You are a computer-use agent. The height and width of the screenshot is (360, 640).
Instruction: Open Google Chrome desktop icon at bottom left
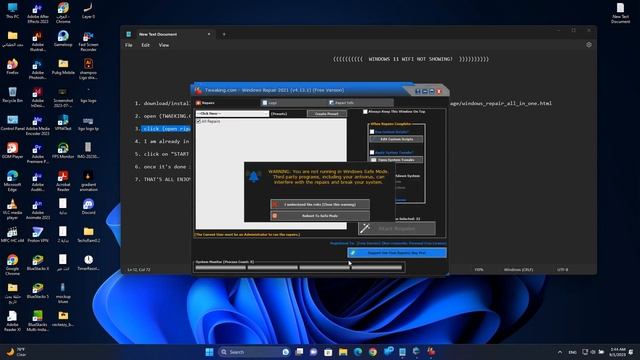pos(12,265)
